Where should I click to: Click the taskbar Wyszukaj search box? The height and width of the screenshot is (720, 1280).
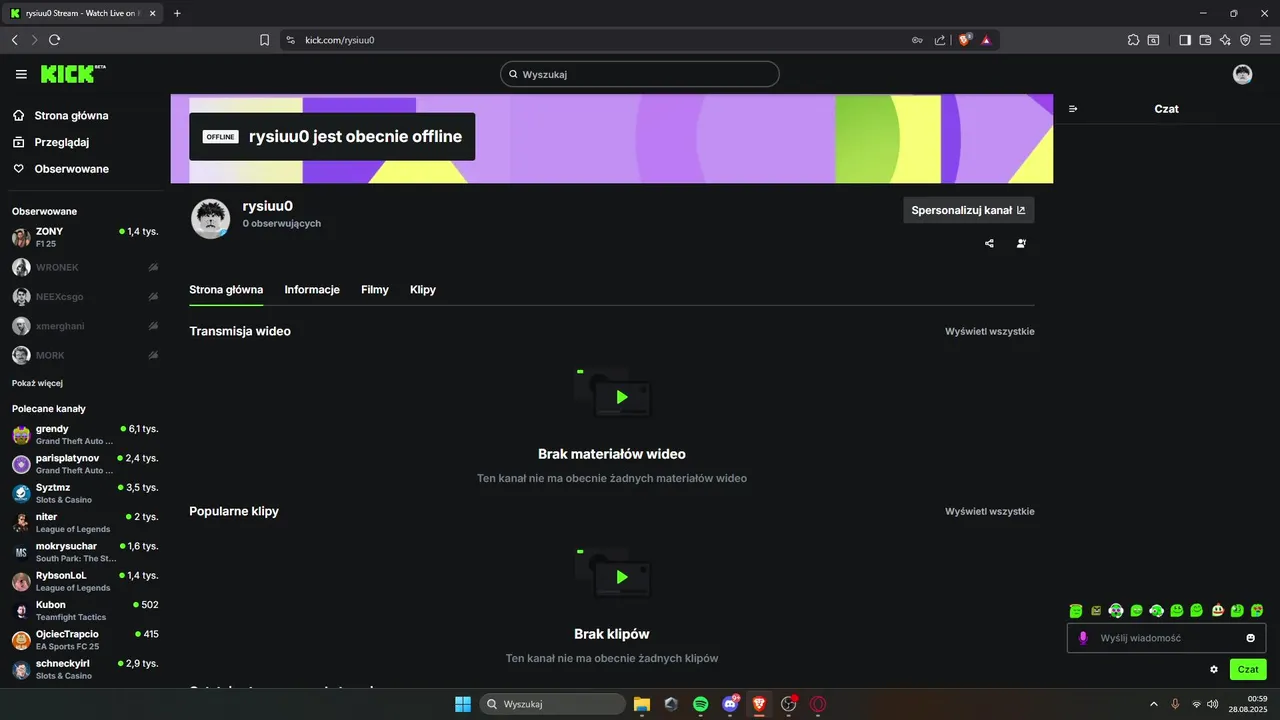pyautogui.click(x=553, y=704)
